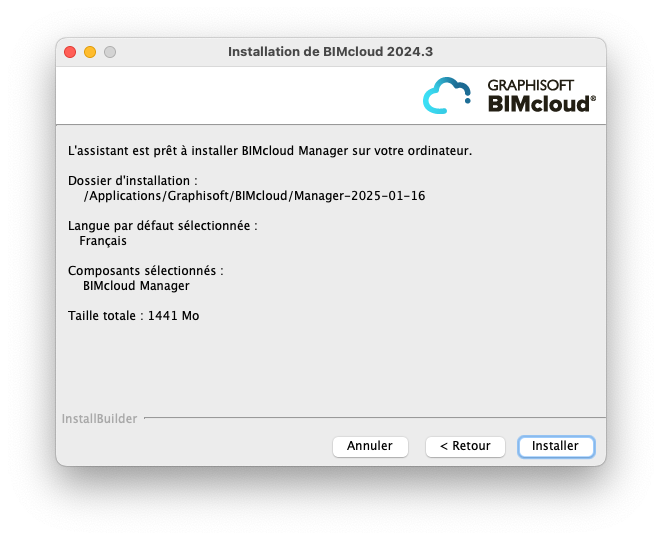Click the Français language value
This screenshot has height=540, width=662.
pyautogui.click(x=103, y=241)
